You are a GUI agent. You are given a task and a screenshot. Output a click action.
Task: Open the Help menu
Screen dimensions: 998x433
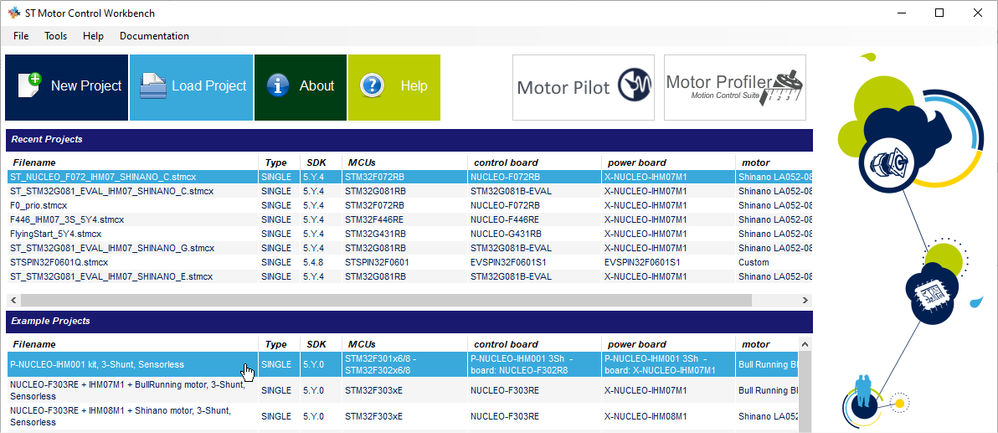click(x=93, y=36)
